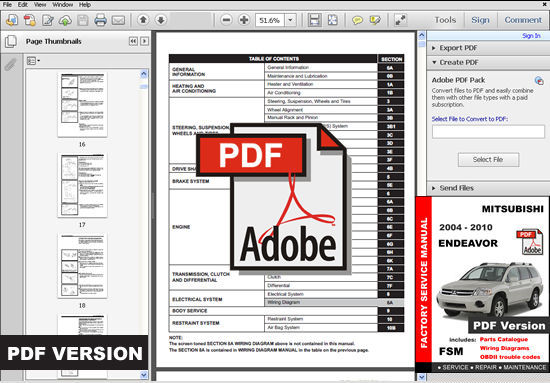
Task: Zoom in with the plus button
Action: point(244,20)
